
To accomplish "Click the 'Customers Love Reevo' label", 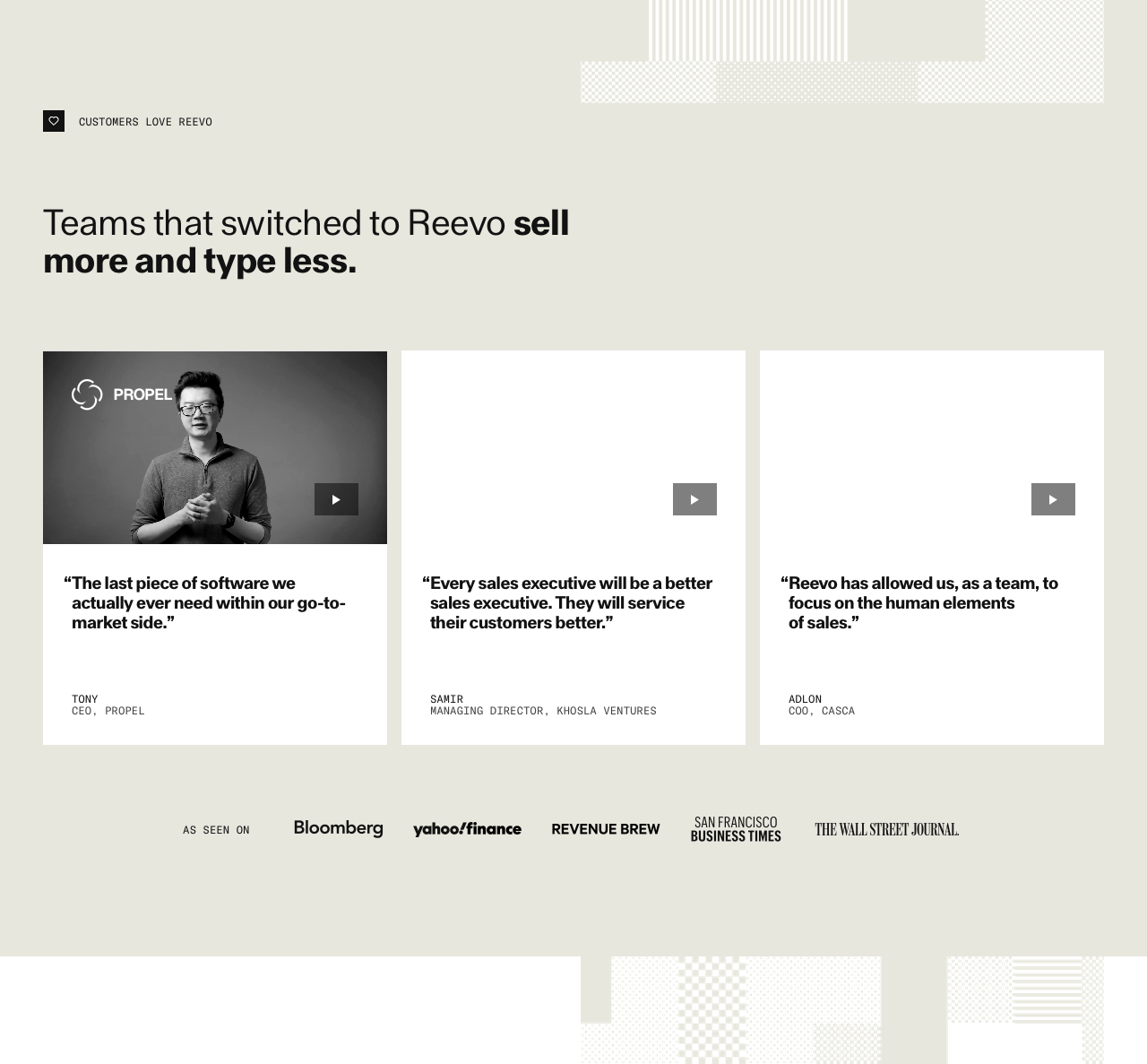I will click(145, 122).
